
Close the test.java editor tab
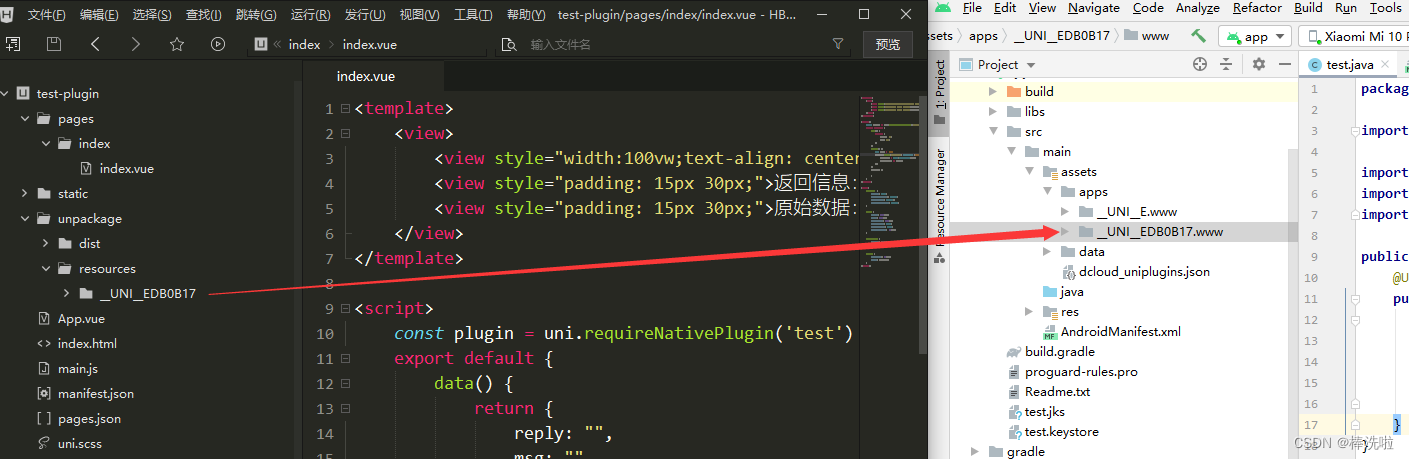(x=1386, y=65)
